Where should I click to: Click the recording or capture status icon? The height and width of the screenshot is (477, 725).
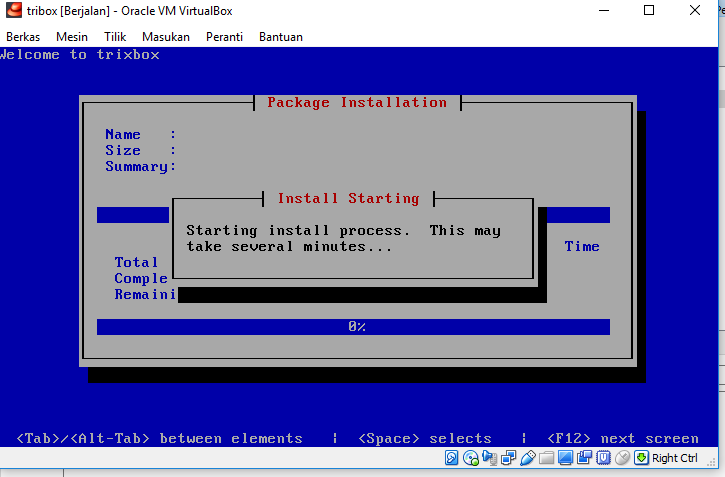tap(584, 458)
